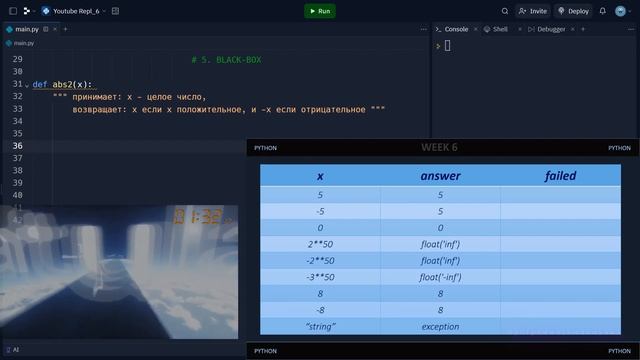Add a new tab in the console pane

tap(583, 29)
